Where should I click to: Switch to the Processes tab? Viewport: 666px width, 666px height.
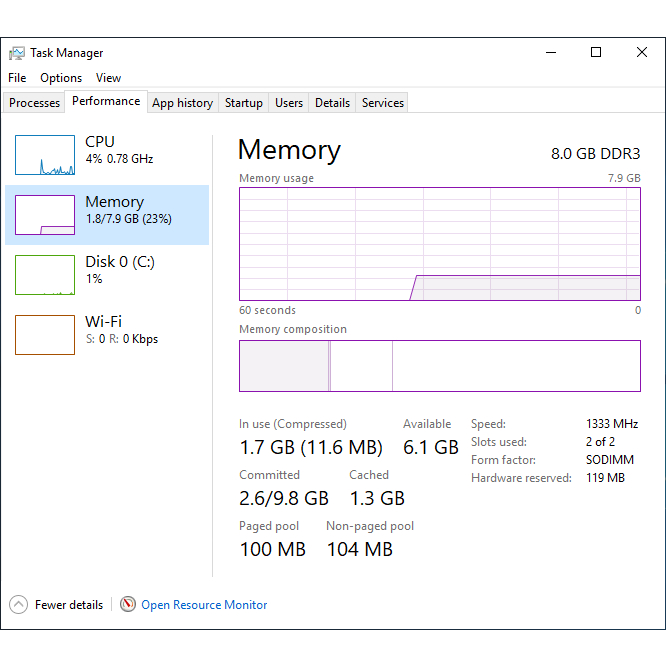click(34, 103)
